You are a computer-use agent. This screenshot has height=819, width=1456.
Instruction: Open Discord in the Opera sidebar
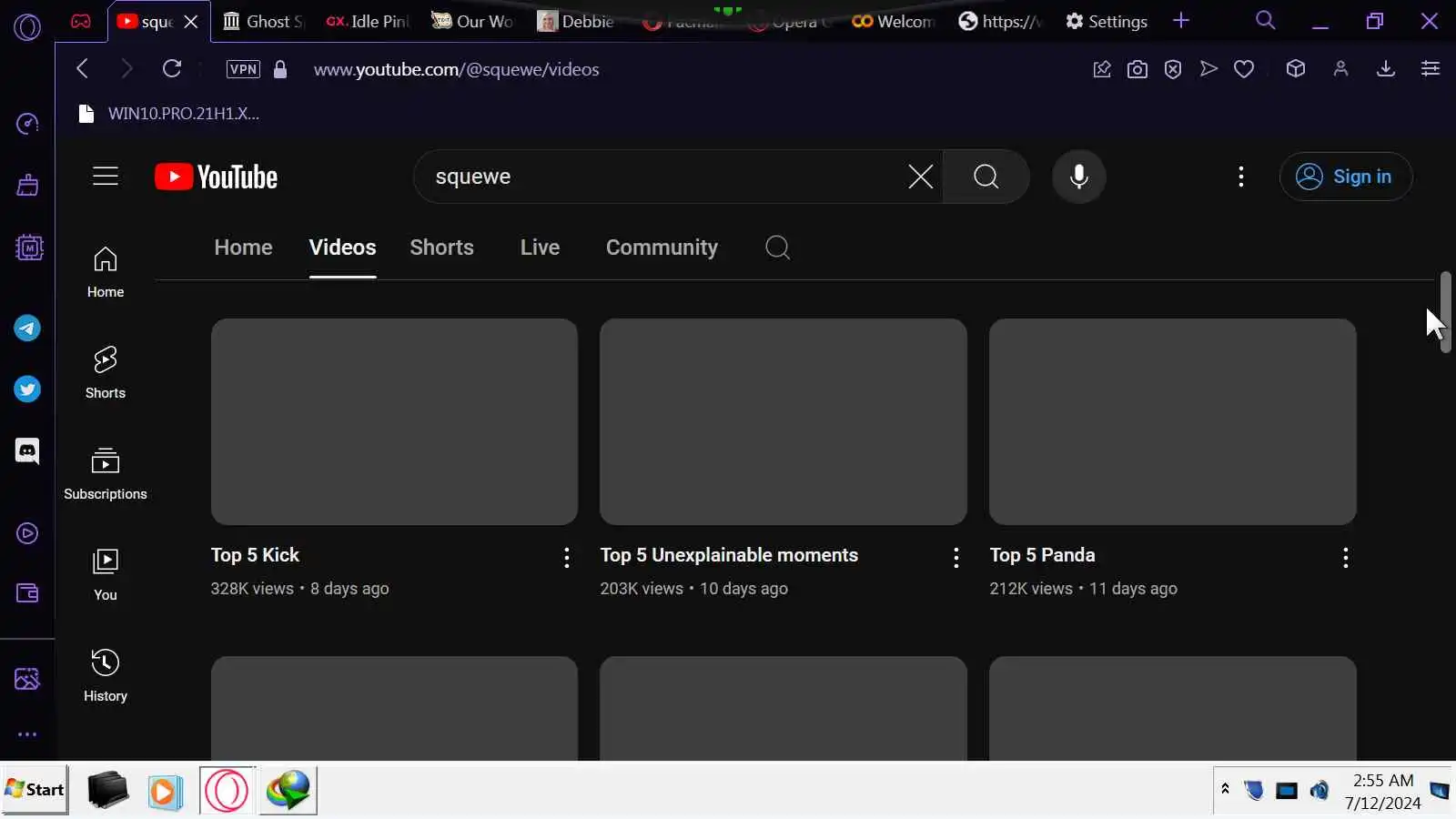[27, 450]
